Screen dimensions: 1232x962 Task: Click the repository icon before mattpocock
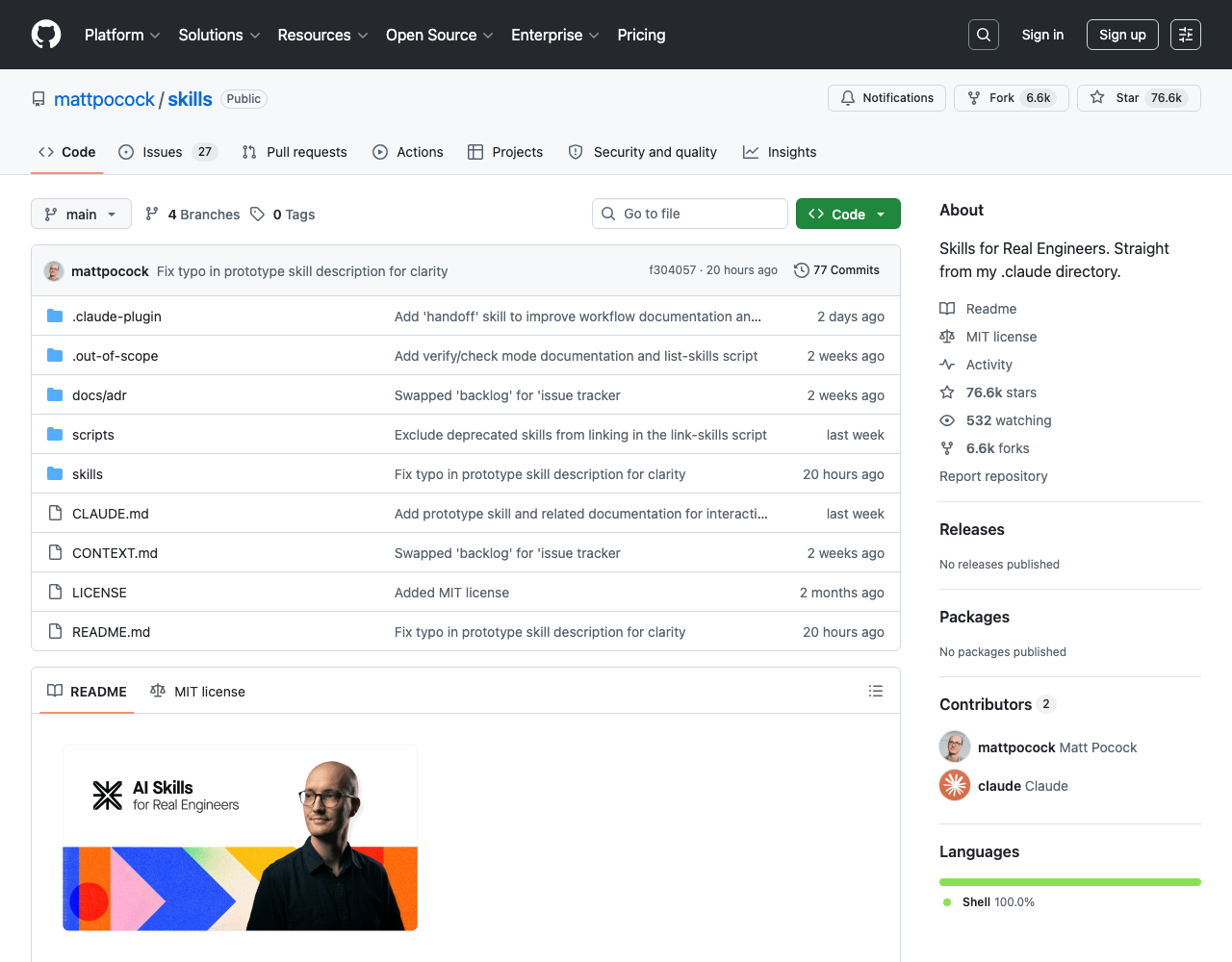click(38, 99)
